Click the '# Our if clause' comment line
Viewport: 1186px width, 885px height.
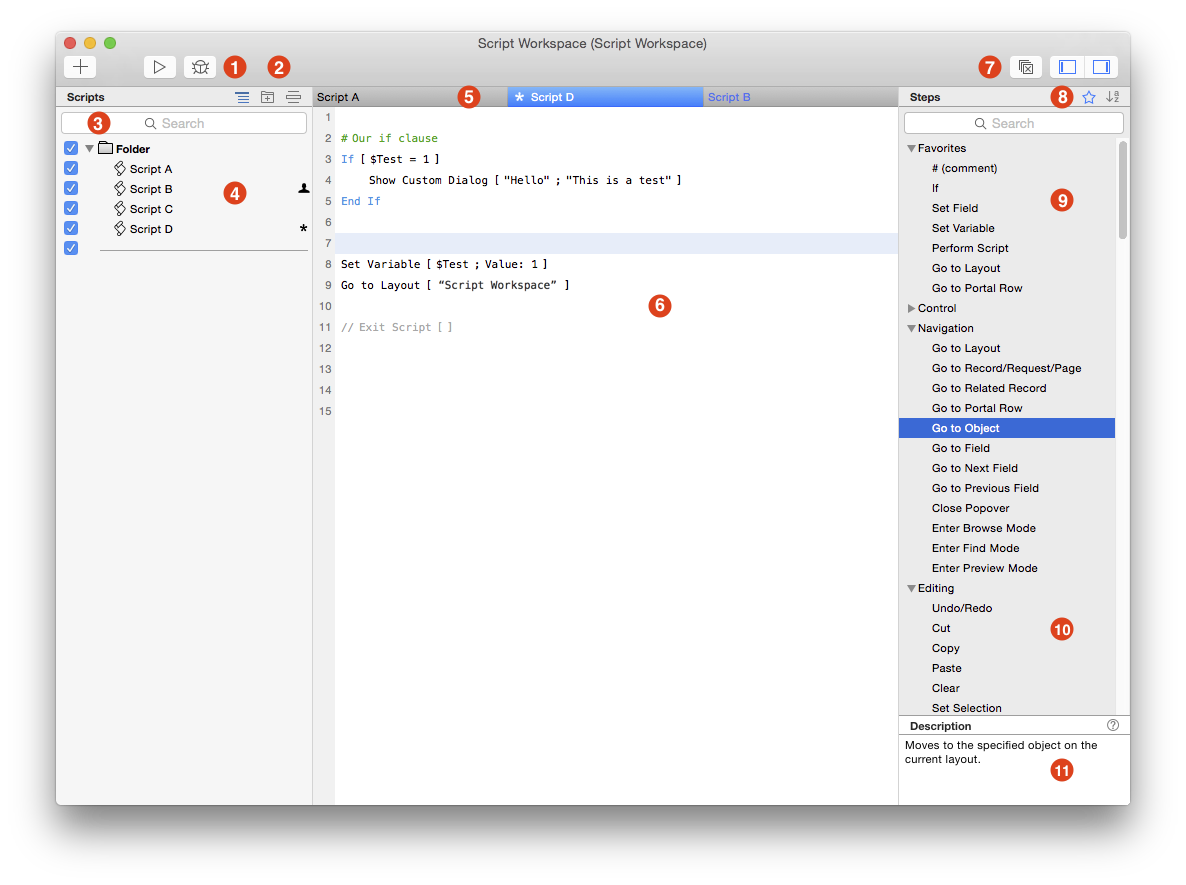[389, 138]
